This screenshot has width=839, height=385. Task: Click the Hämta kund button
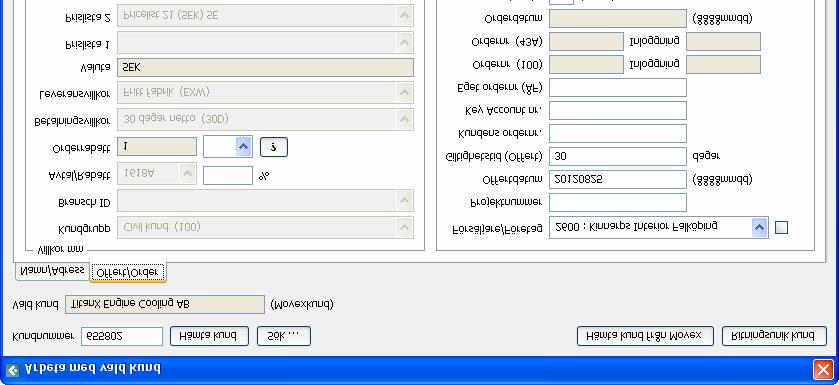pos(209,336)
